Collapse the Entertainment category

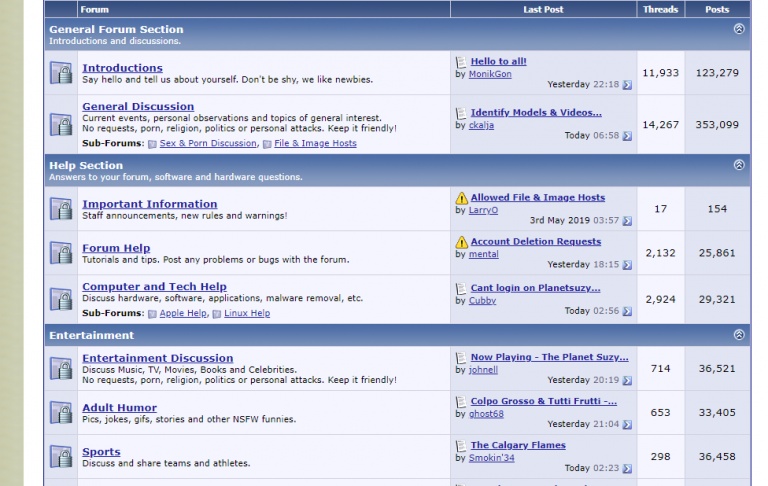point(739,335)
